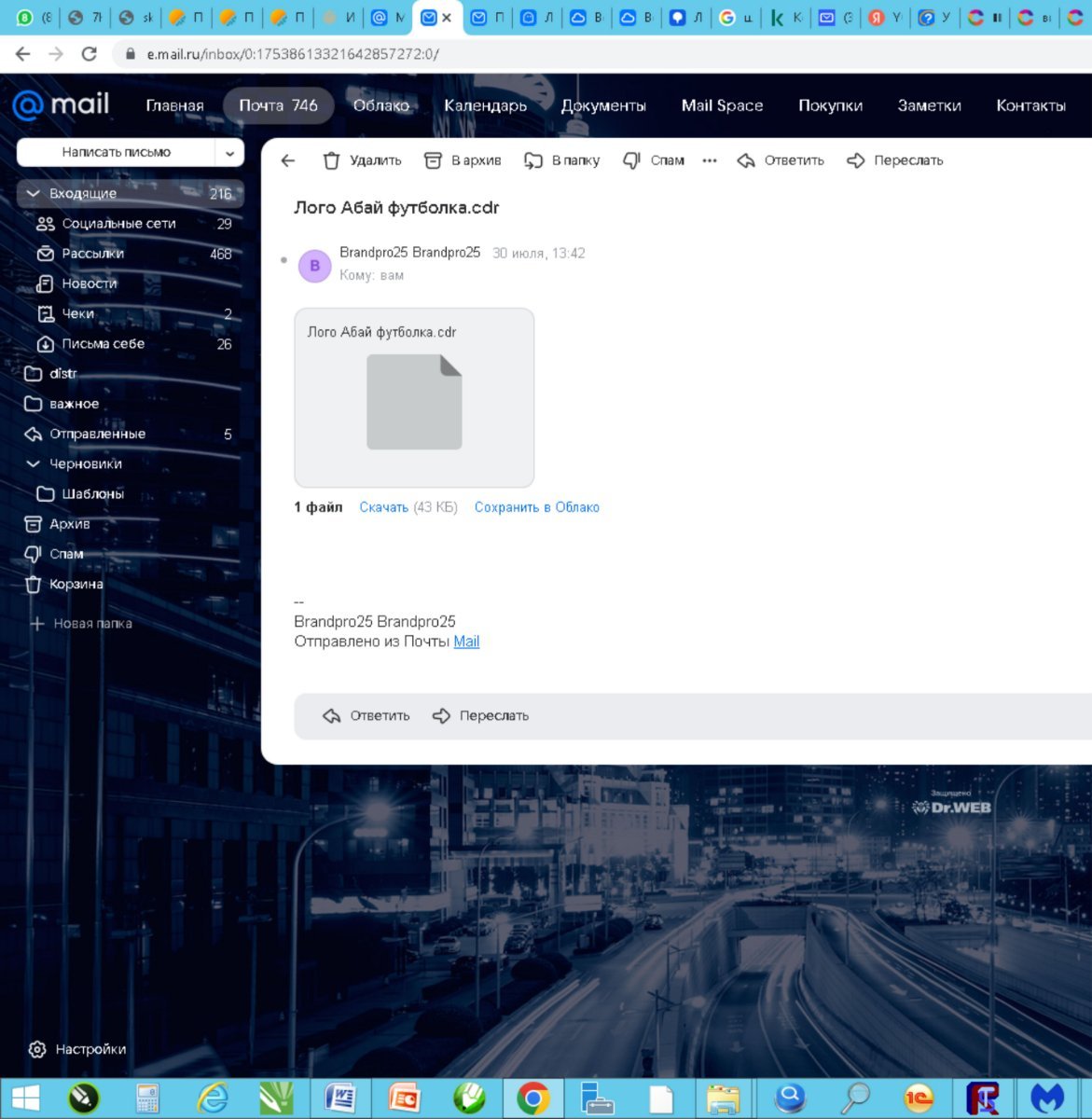Open Настройки gear in sidebar
The width and height of the screenshot is (1092, 1119).
(77, 1049)
